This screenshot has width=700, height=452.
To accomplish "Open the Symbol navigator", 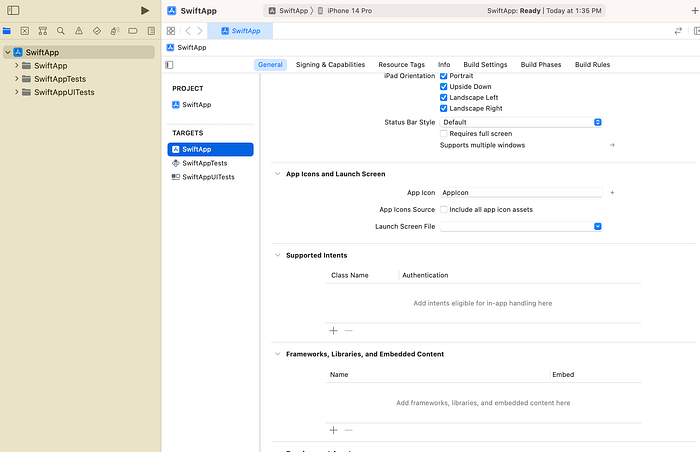I will pyautogui.click(x=43, y=31).
